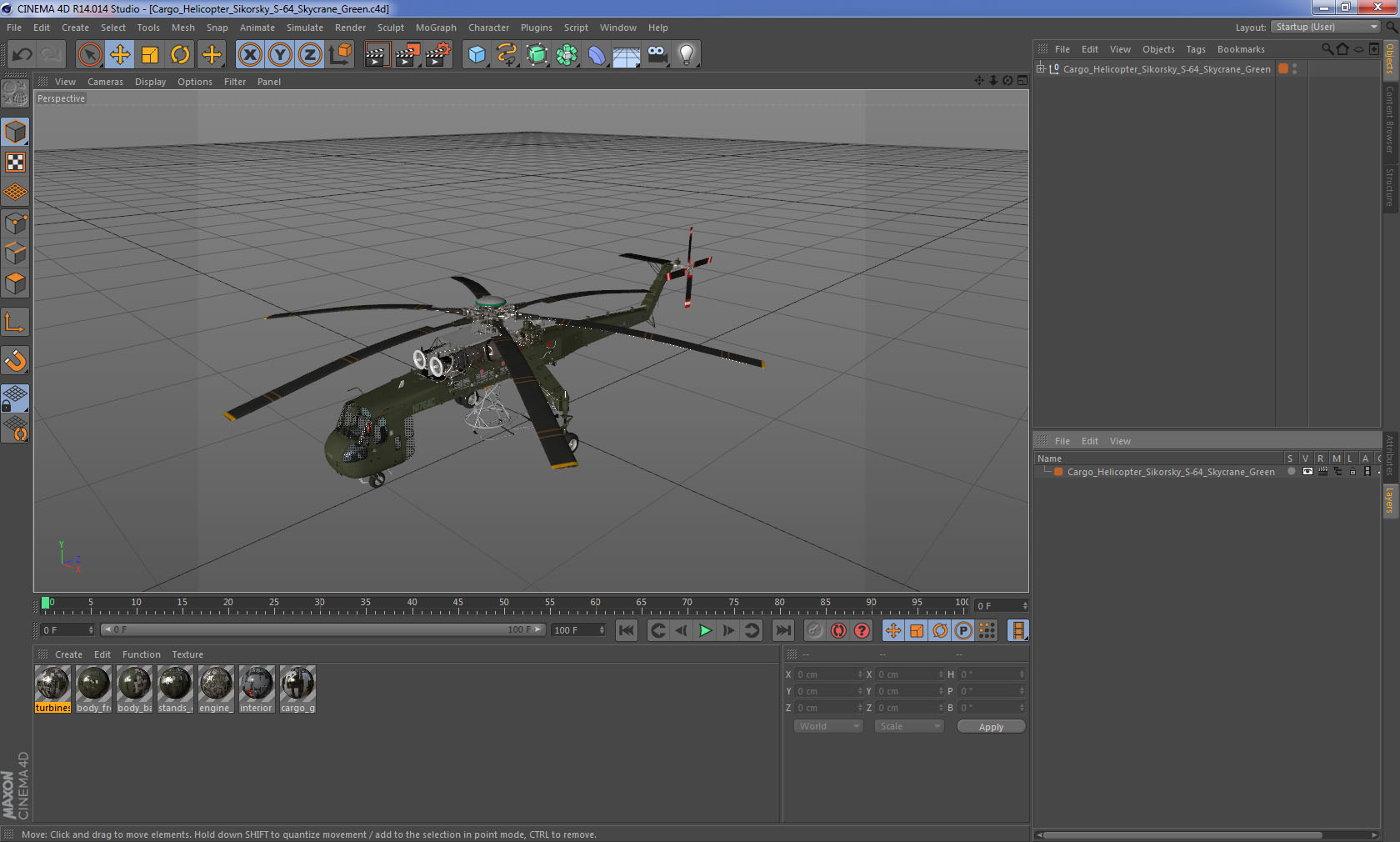Open the viewport Cameras menu
Image resolution: width=1400 pixels, height=842 pixels.
105,82
